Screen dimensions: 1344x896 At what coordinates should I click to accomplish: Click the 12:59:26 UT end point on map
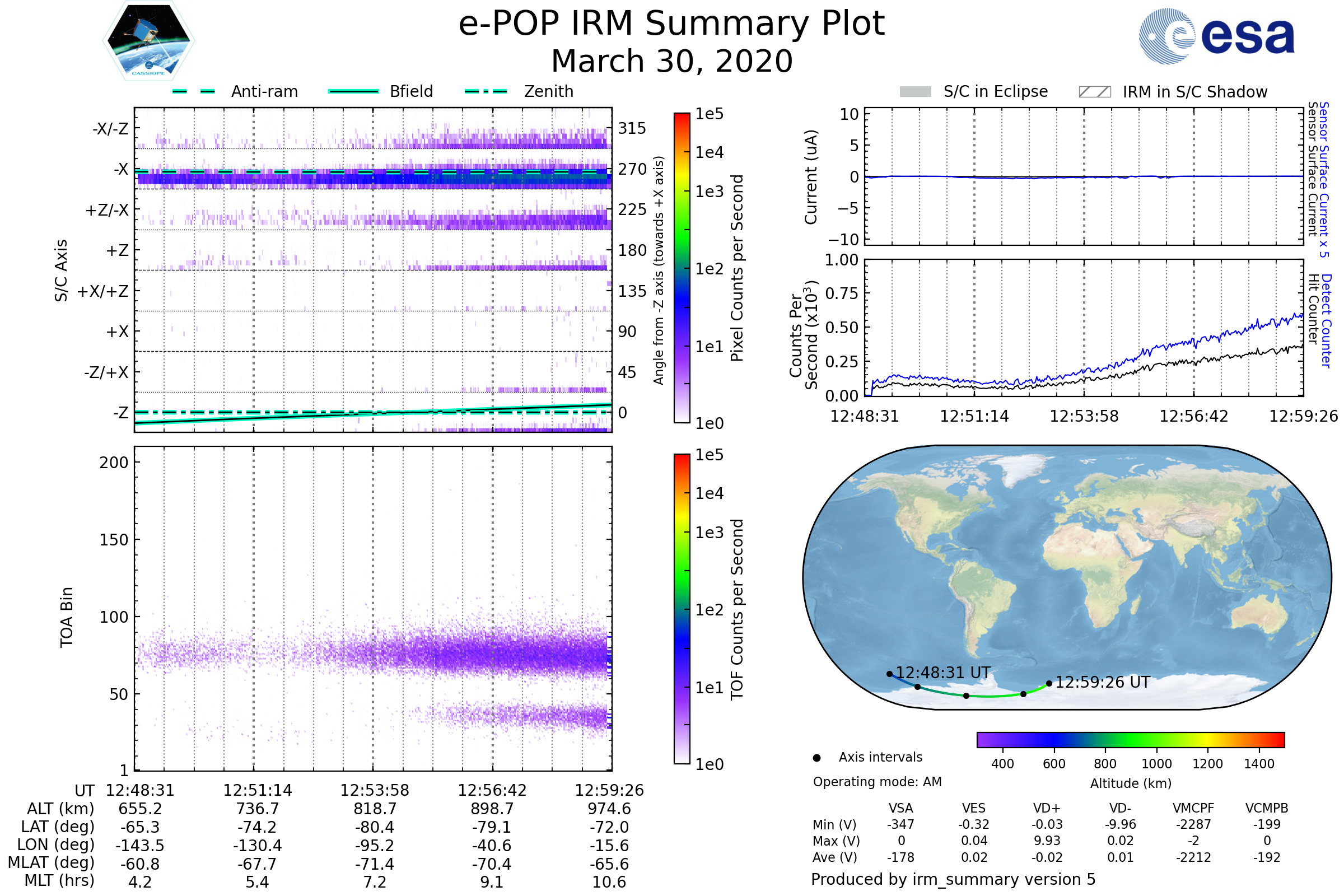click(x=1049, y=683)
